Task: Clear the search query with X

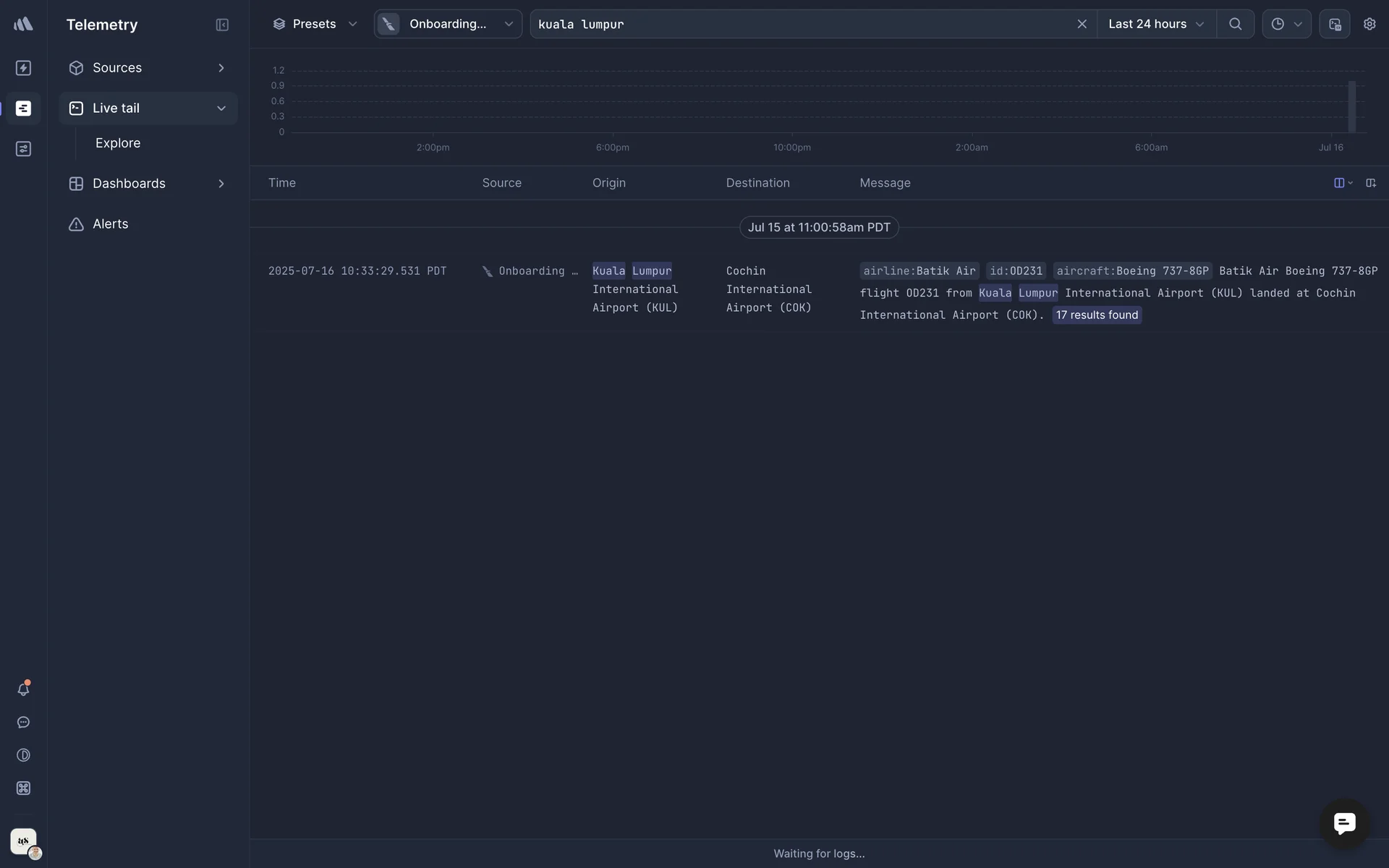Action: [1082, 24]
